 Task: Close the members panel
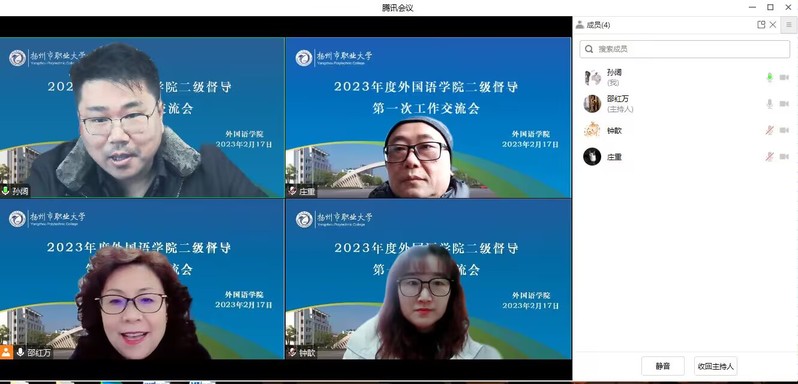(773, 24)
